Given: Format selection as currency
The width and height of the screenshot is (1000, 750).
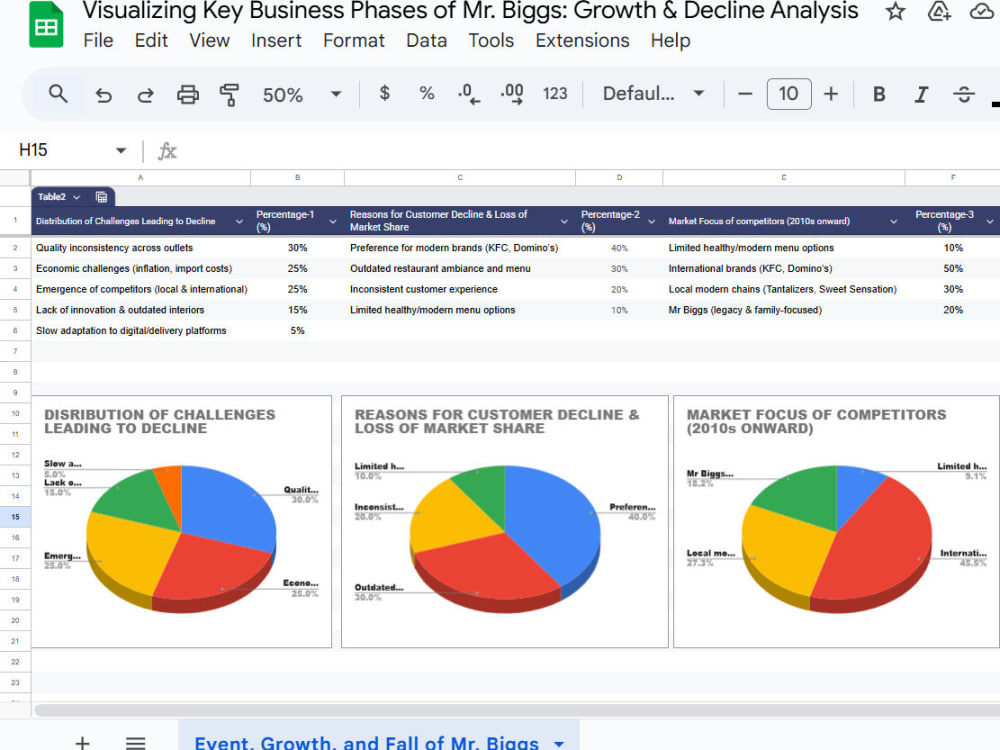Looking at the screenshot, I should [x=385, y=94].
